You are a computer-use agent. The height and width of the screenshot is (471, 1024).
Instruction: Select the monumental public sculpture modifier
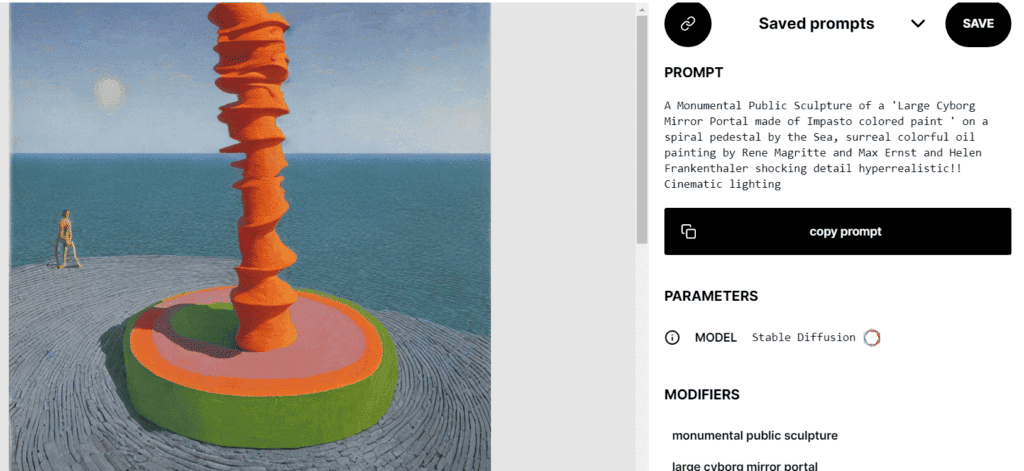tap(755, 435)
